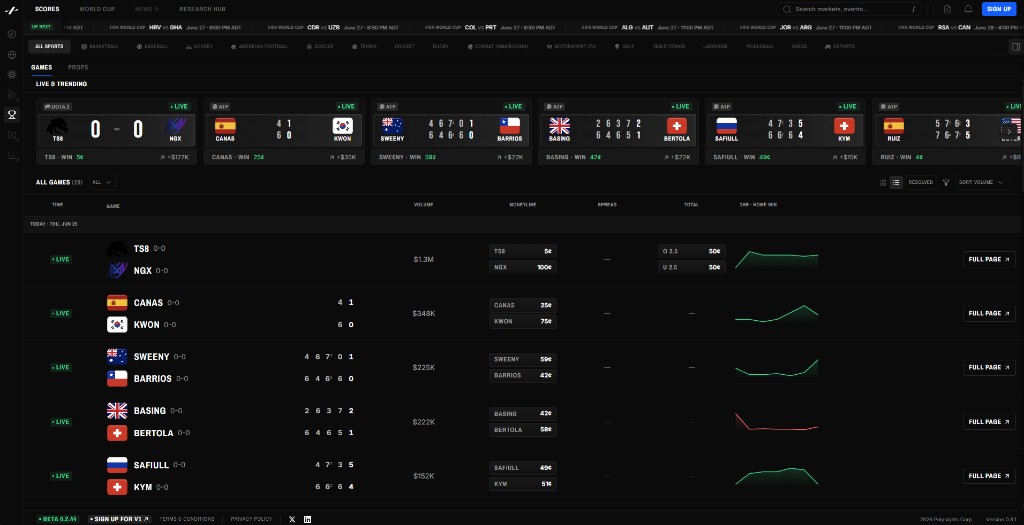Click Switzerland flag next to KYM in list

point(117,487)
